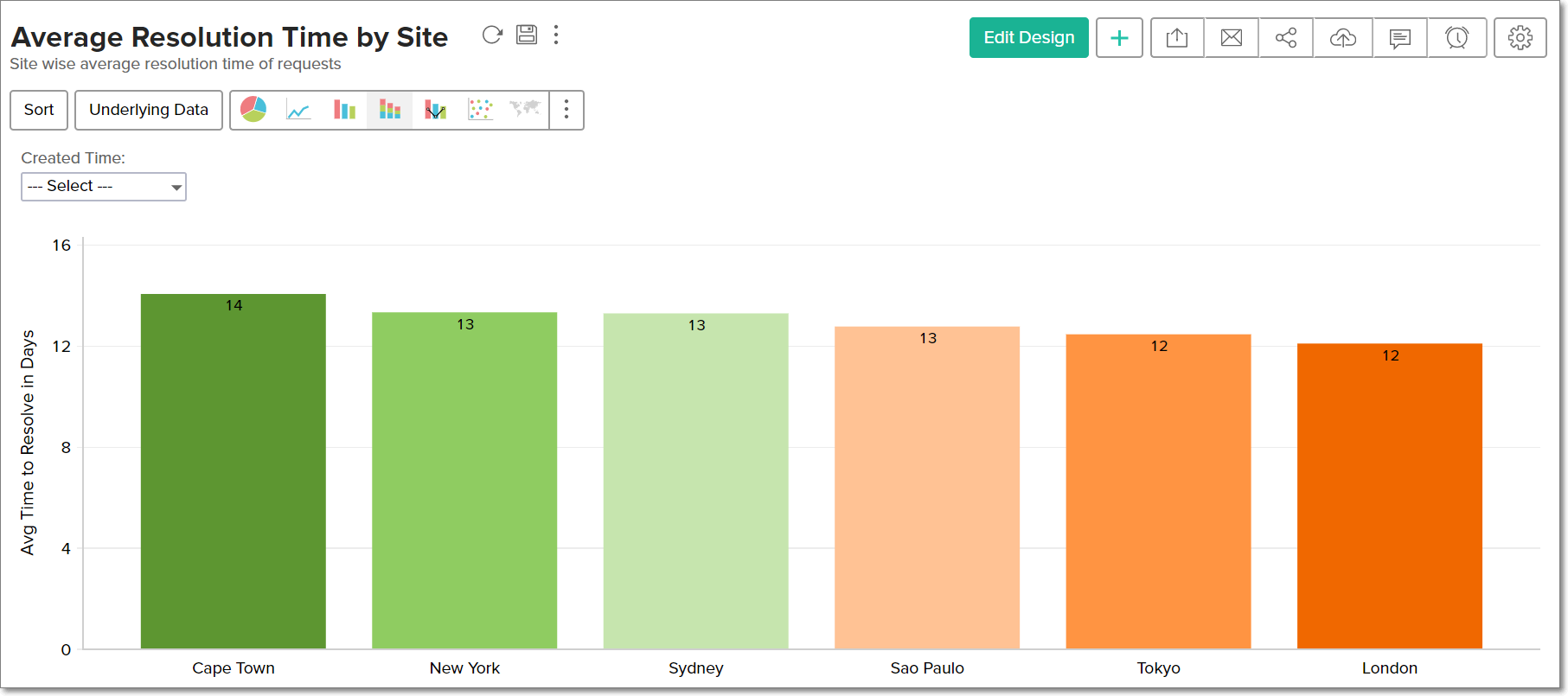Image resolution: width=1568 pixels, height=696 pixels.
Task: Click the refresh report icon
Action: [492, 35]
